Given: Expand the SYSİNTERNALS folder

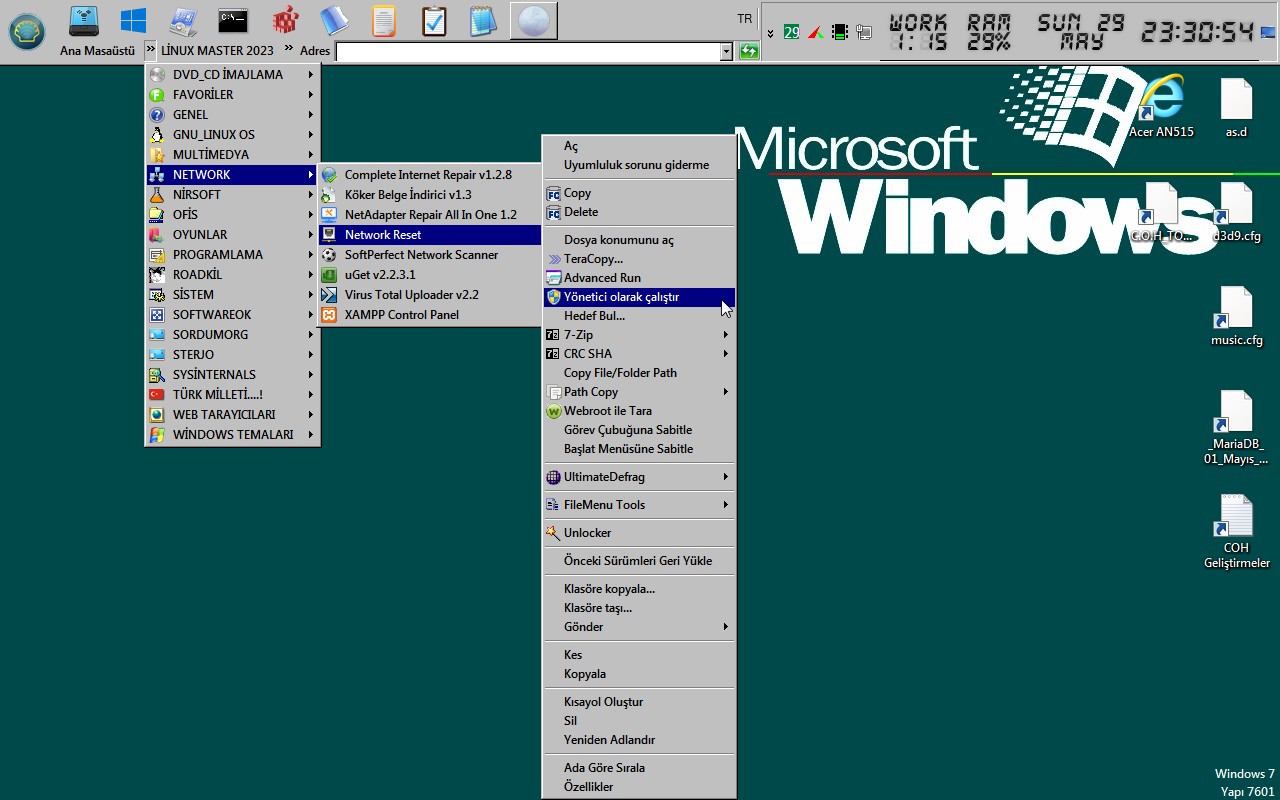Looking at the screenshot, I should 233,375.
